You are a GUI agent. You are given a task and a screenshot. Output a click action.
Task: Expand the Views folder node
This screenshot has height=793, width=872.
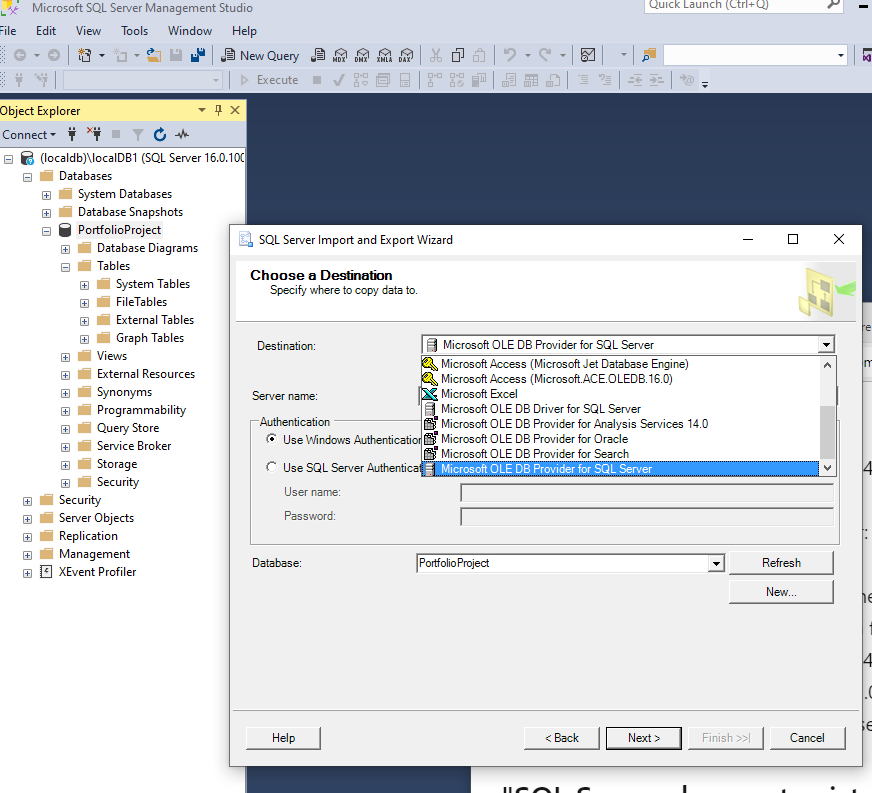tap(65, 357)
